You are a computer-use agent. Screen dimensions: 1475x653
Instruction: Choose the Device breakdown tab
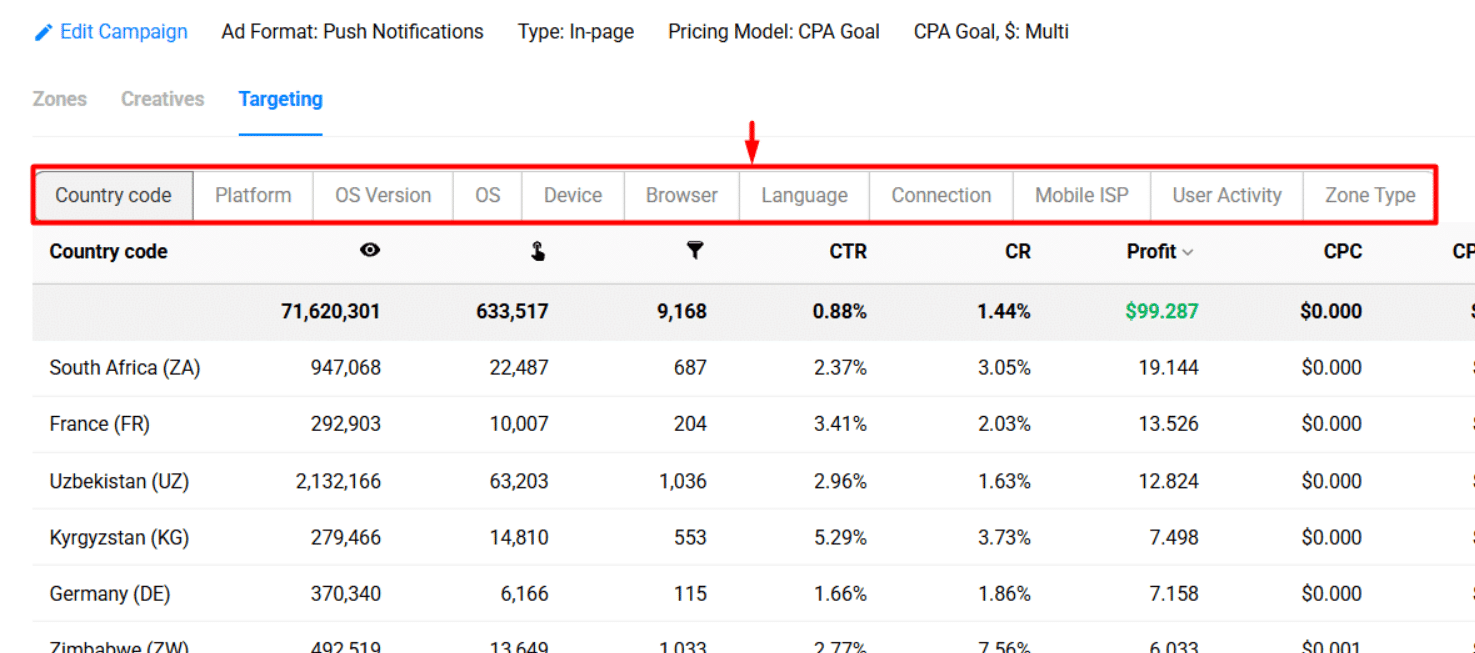(573, 195)
